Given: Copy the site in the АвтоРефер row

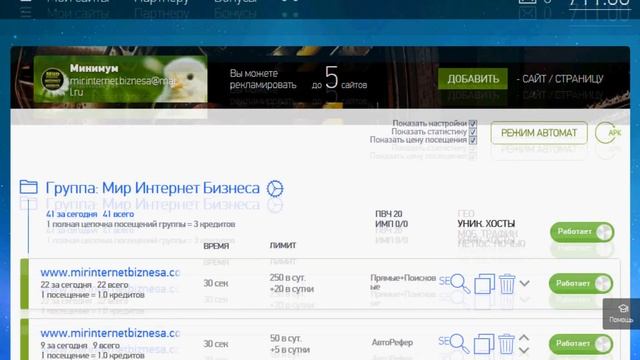Looking at the screenshot, I should coord(484,344).
